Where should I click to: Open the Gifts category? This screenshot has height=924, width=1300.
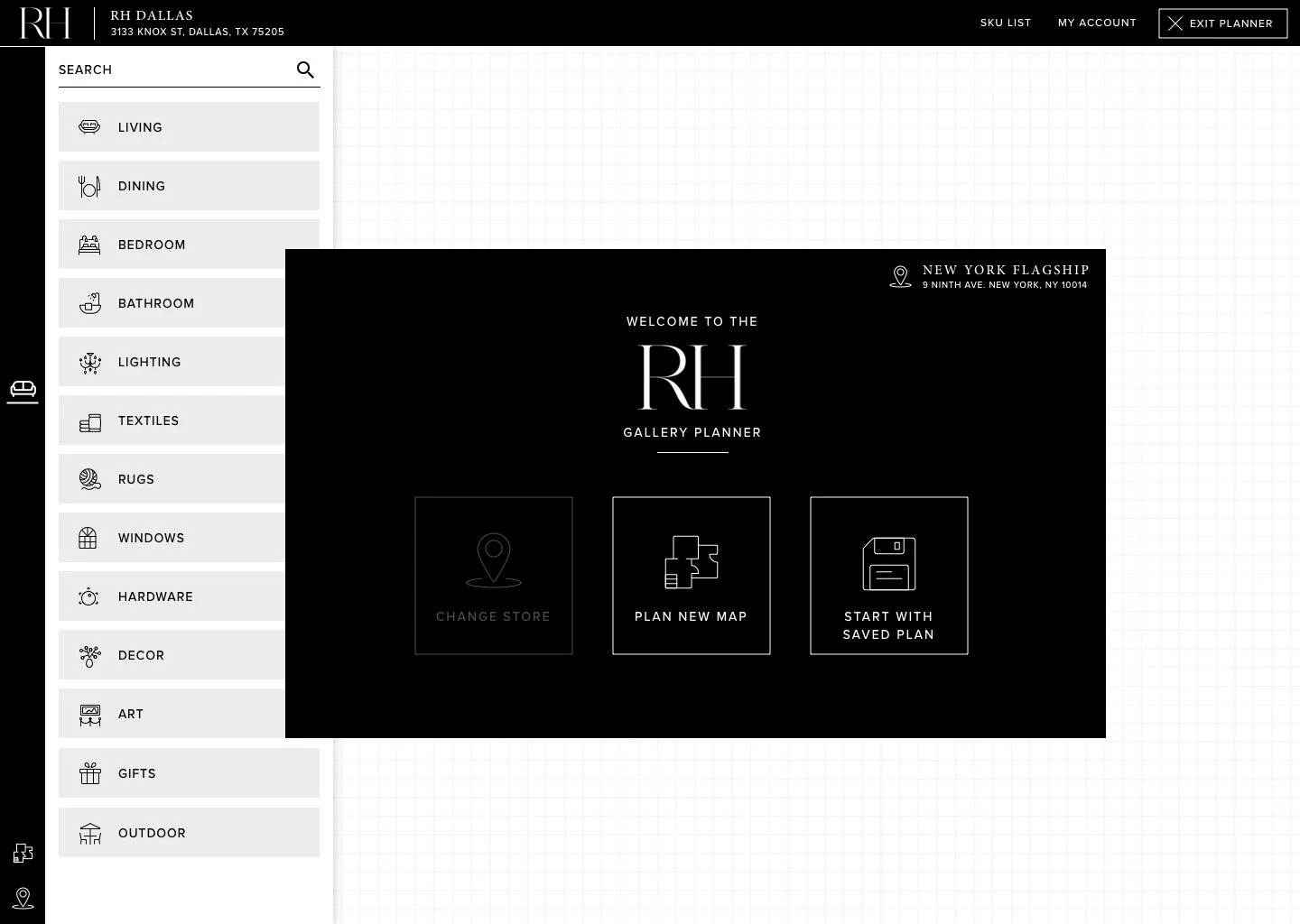pyautogui.click(x=189, y=773)
